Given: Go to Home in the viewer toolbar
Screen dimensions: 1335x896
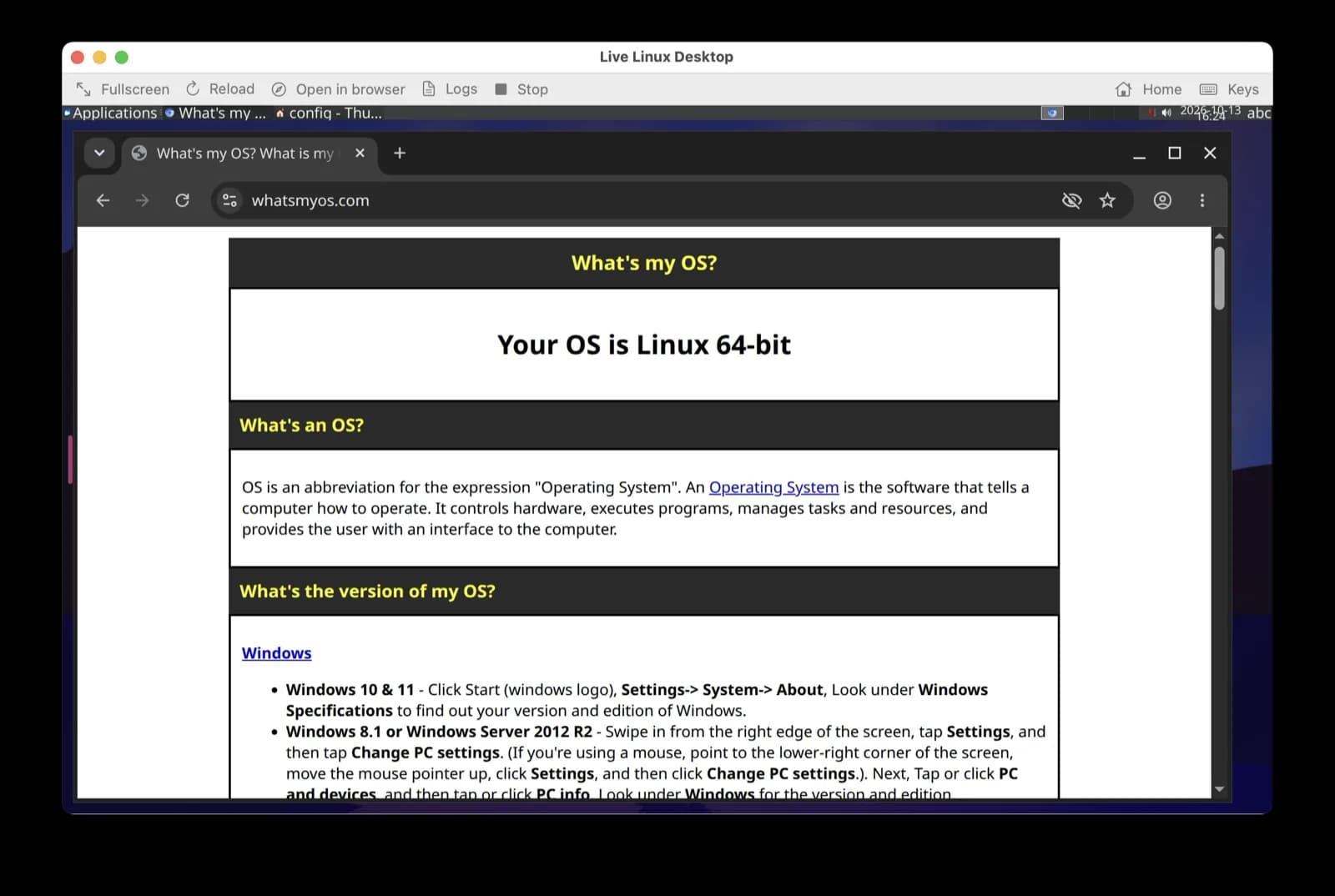Looking at the screenshot, I should [1149, 89].
